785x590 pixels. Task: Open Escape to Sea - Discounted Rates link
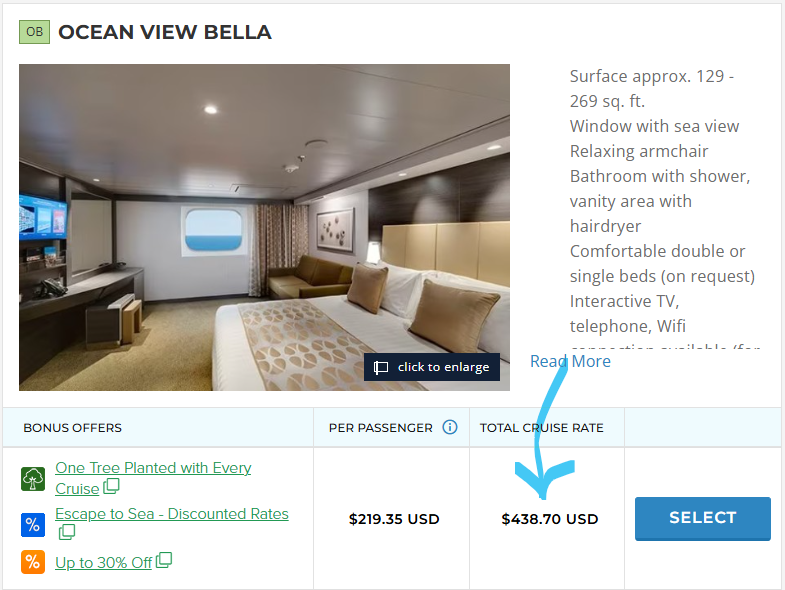coord(172,514)
